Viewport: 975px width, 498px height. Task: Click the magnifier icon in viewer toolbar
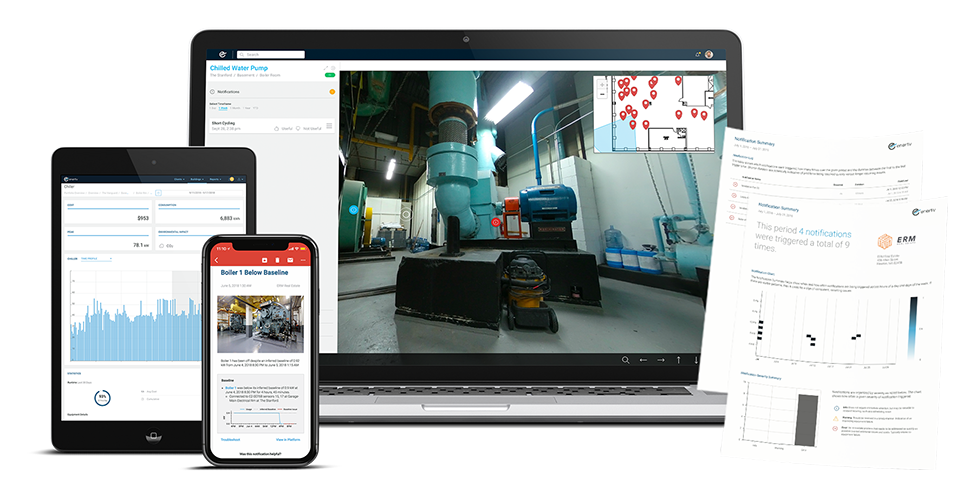click(x=626, y=359)
